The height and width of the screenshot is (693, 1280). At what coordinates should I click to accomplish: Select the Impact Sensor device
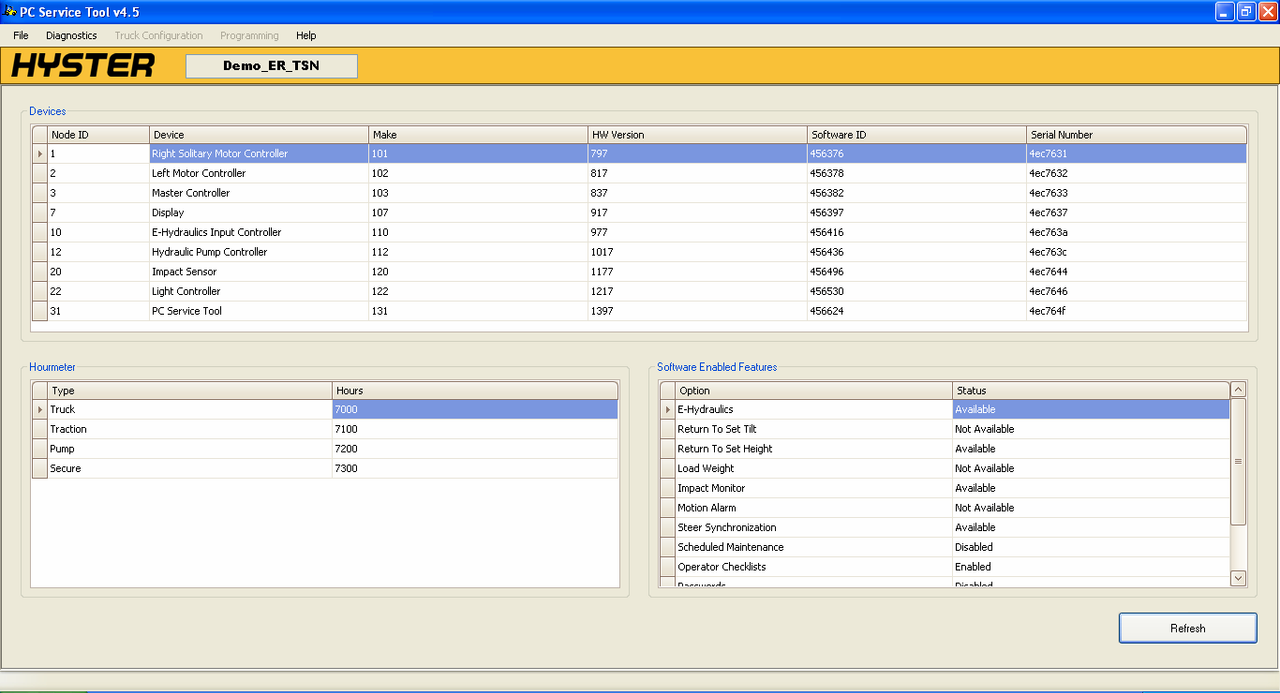pos(640,272)
